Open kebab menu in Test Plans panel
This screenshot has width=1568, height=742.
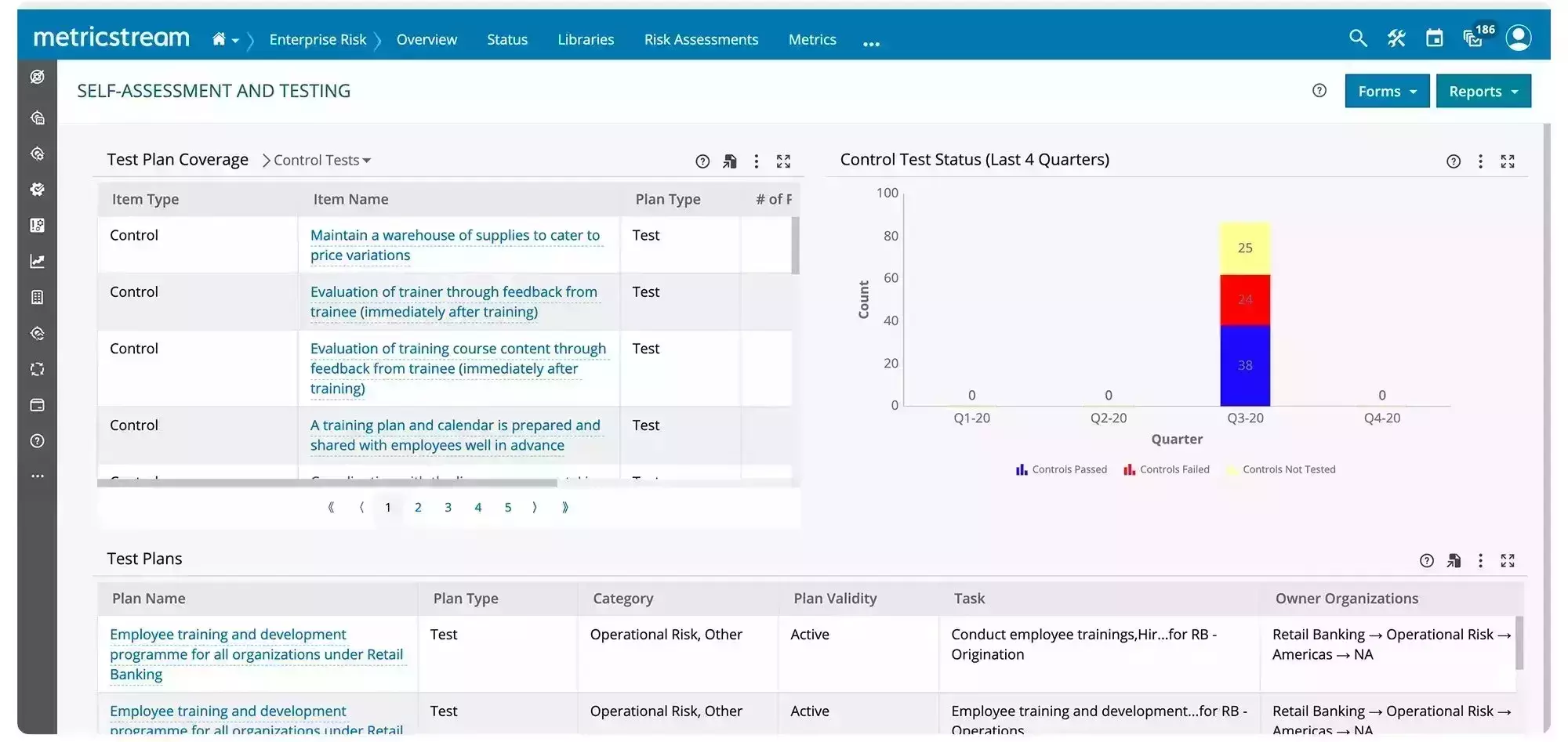[1480, 561]
